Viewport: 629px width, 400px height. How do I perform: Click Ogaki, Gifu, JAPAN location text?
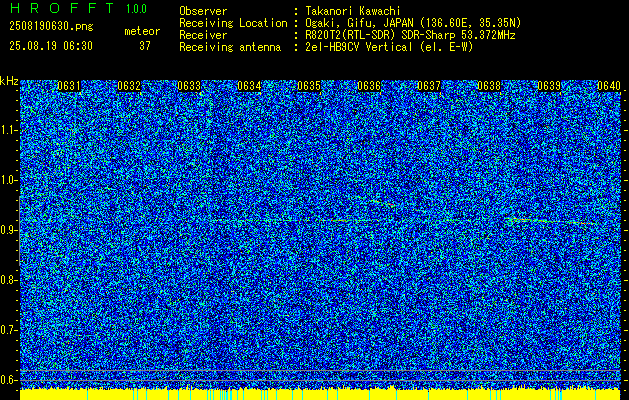tap(413, 23)
